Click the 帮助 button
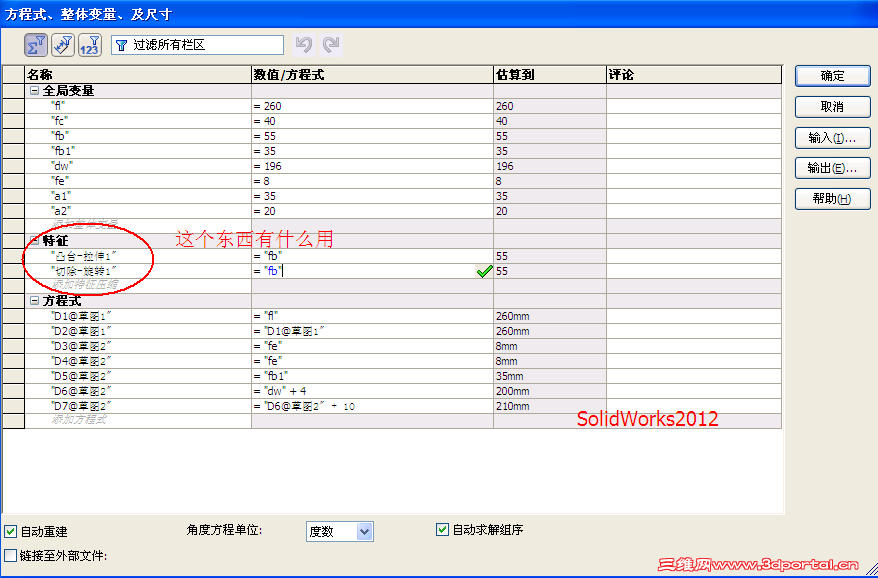Image resolution: width=878 pixels, height=578 pixels. coord(832,198)
